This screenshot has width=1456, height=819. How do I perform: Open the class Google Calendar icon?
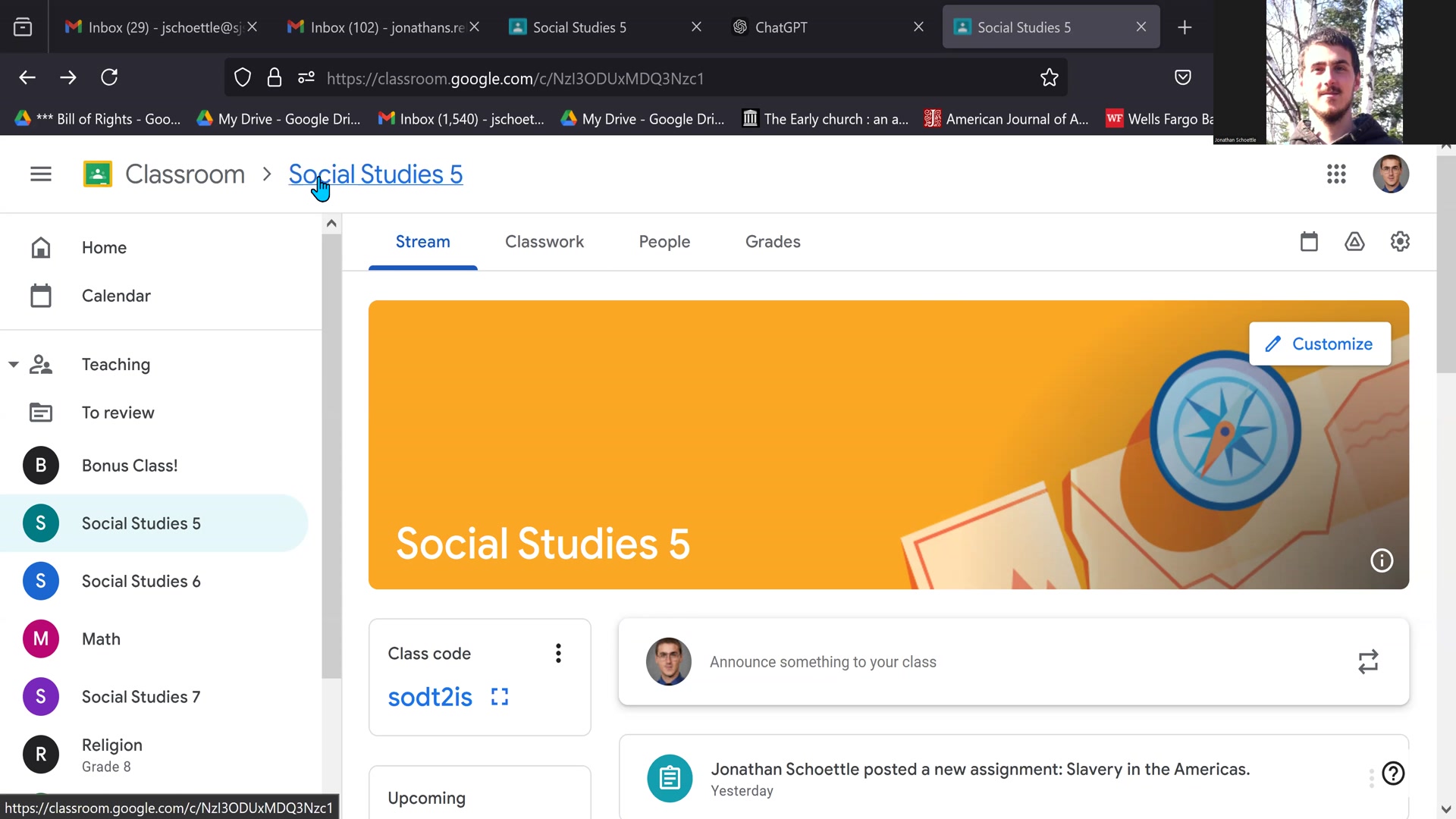[x=1309, y=242]
